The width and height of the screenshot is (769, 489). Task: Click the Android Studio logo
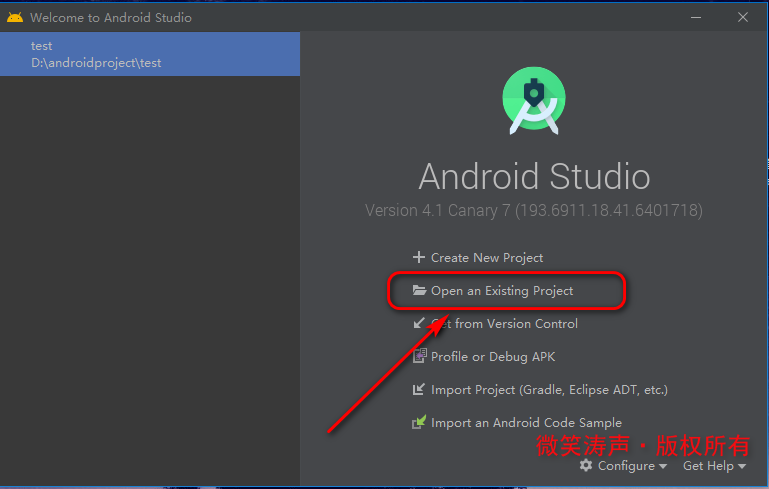(534, 101)
